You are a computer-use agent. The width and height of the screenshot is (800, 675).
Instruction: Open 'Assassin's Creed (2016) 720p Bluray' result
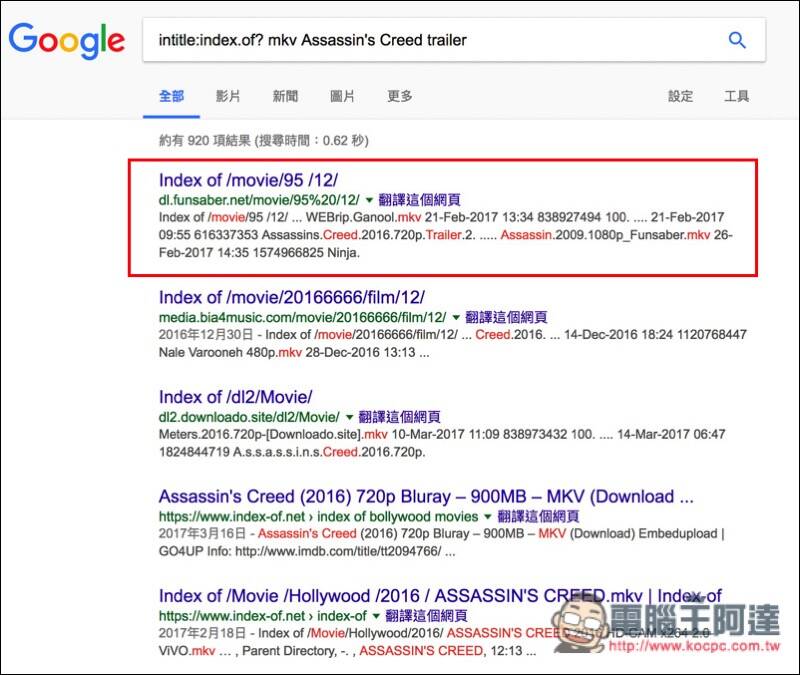click(x=426, y=496)
